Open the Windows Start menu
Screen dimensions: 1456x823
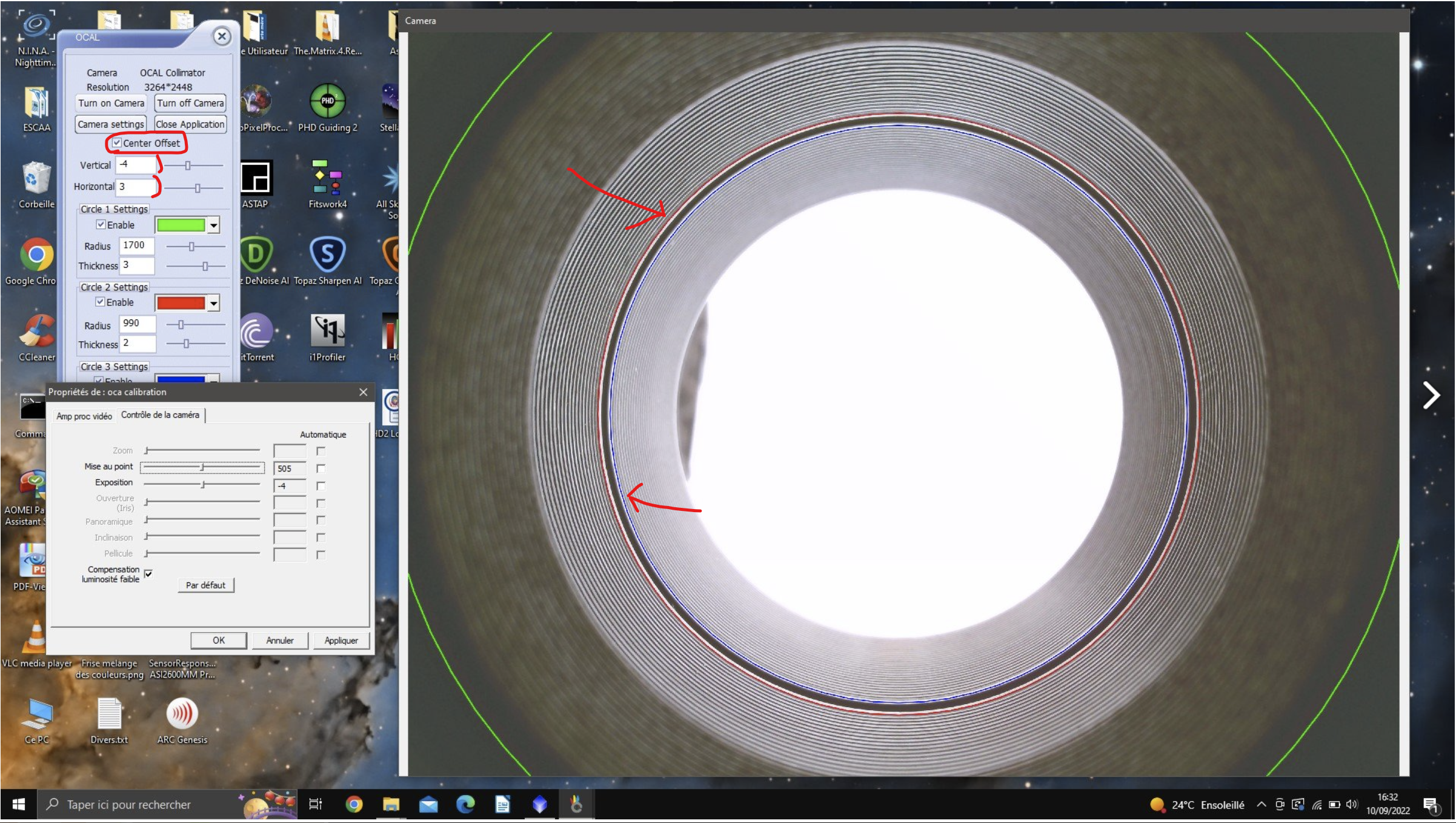(x=18, y=804)
